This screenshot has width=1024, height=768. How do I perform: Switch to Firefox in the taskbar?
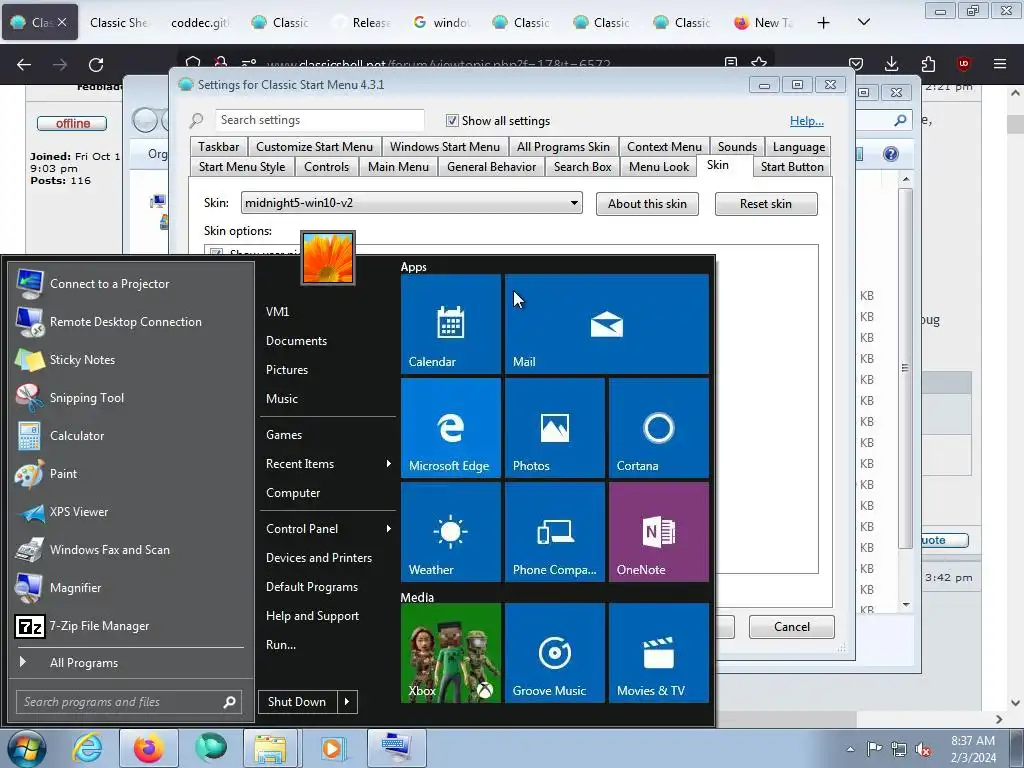point(149,748)
